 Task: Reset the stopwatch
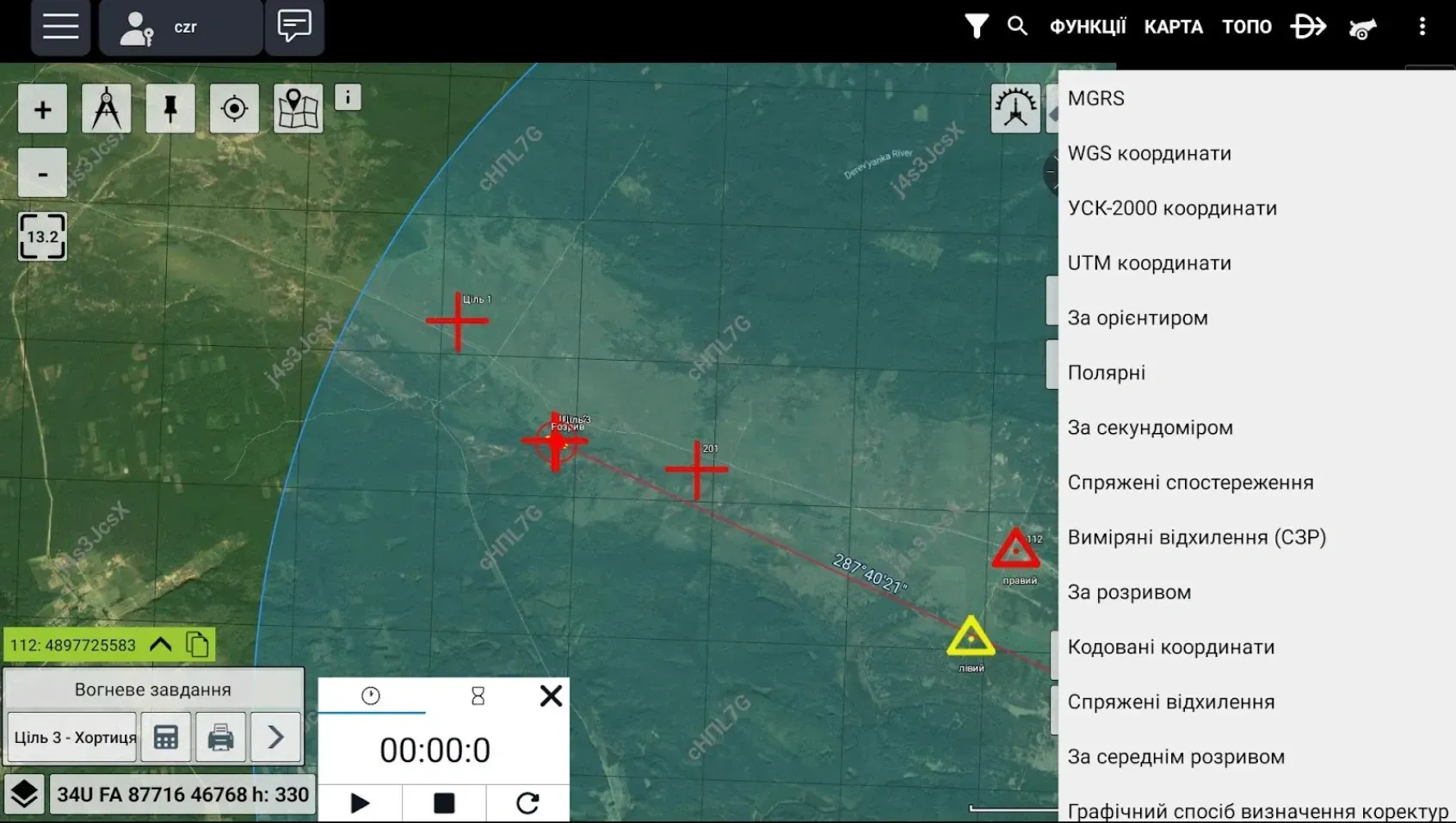click(527, 803)
